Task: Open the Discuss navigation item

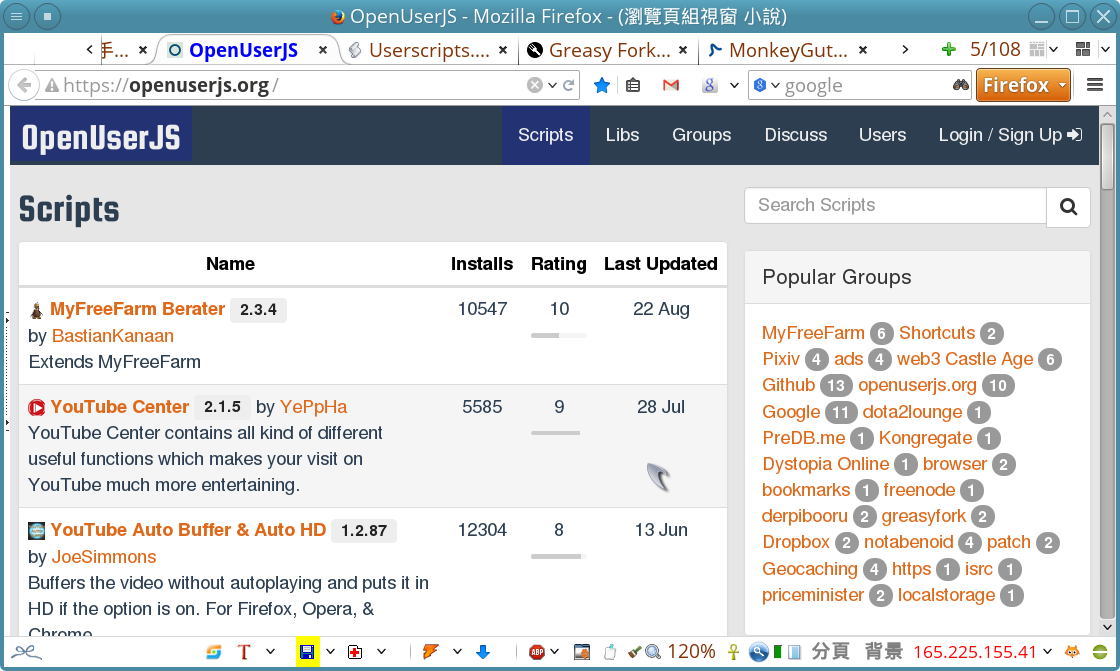Action: [x=796, y=135]
